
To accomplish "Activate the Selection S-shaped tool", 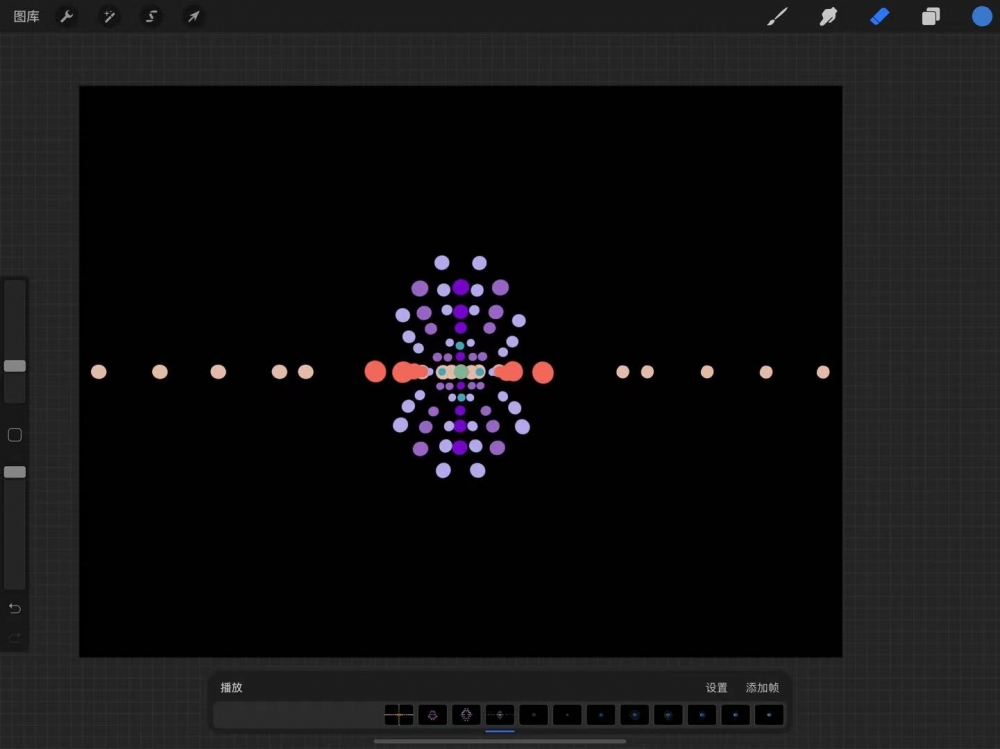I will 151,17.
